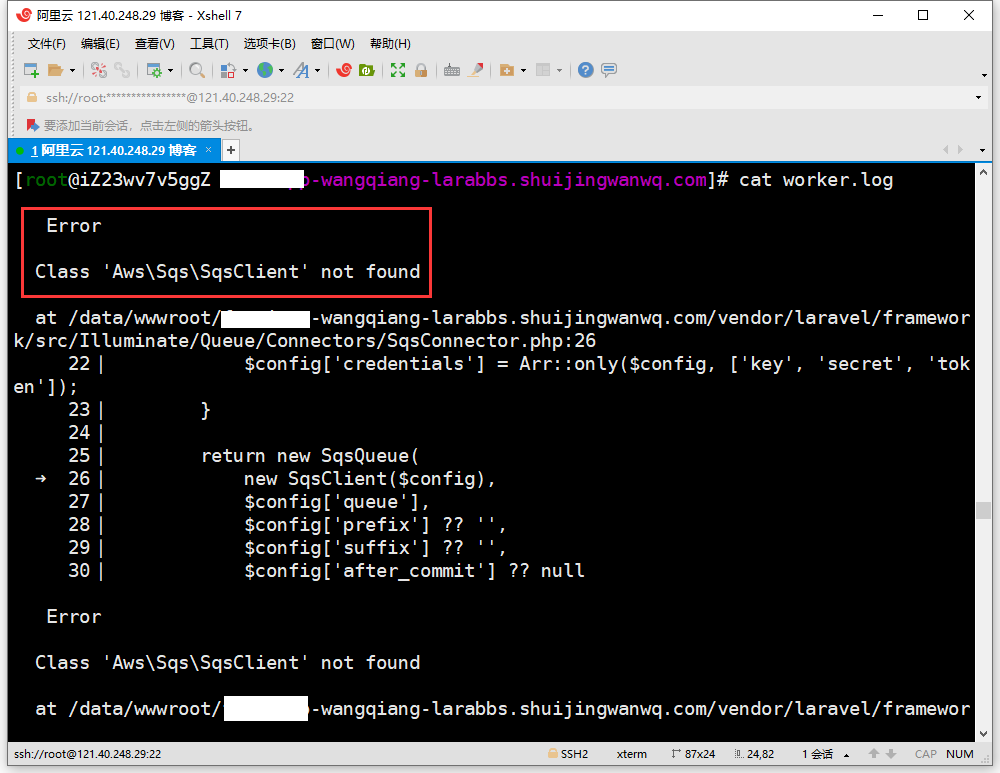The image size is (1000, 773).
Task: Open the address bar history dropdown
Action: coord(979,98)
